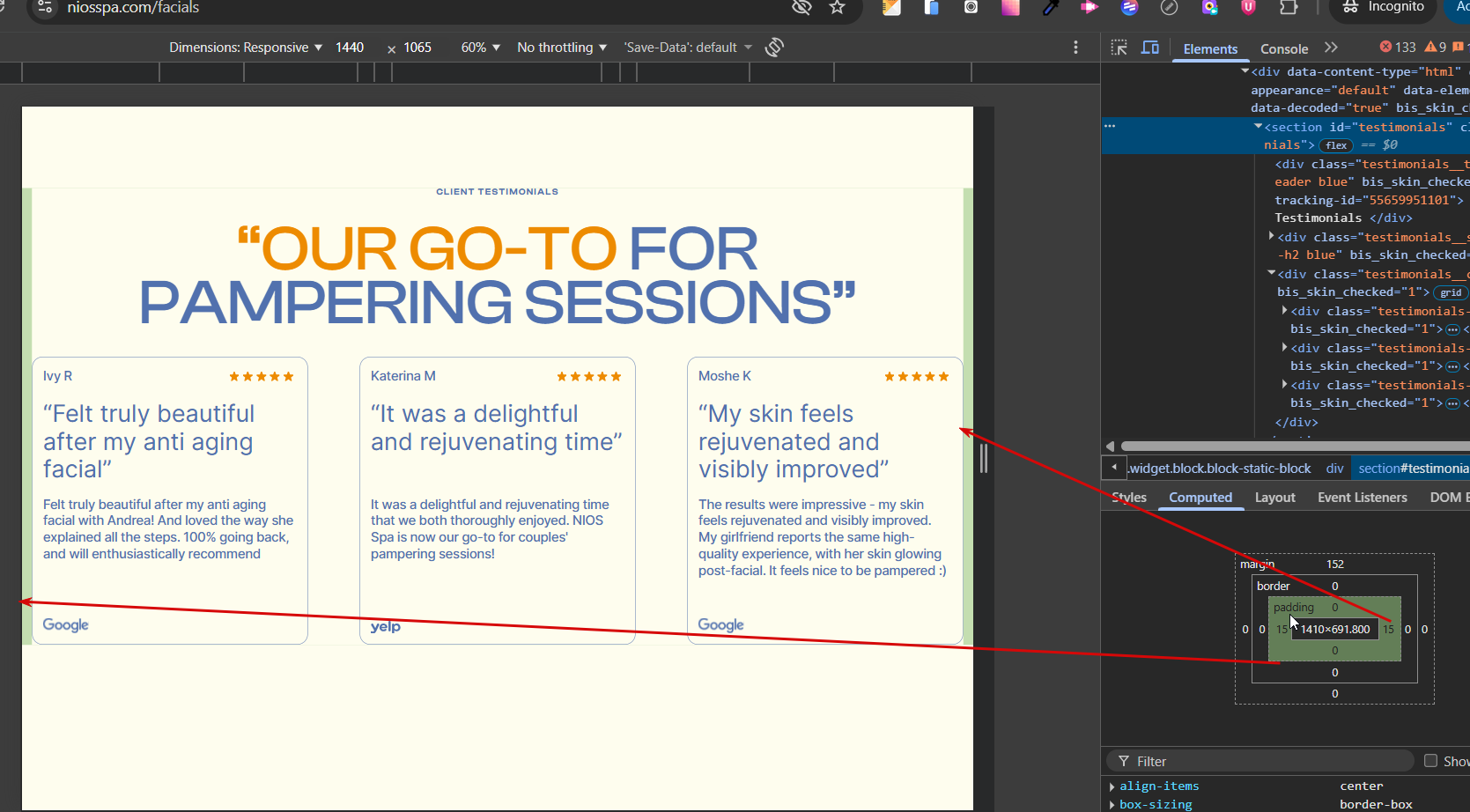Viewport: 1470px width, 812px height.
Task: Activate the eyedropper color picker extension
Action: 1050,7
